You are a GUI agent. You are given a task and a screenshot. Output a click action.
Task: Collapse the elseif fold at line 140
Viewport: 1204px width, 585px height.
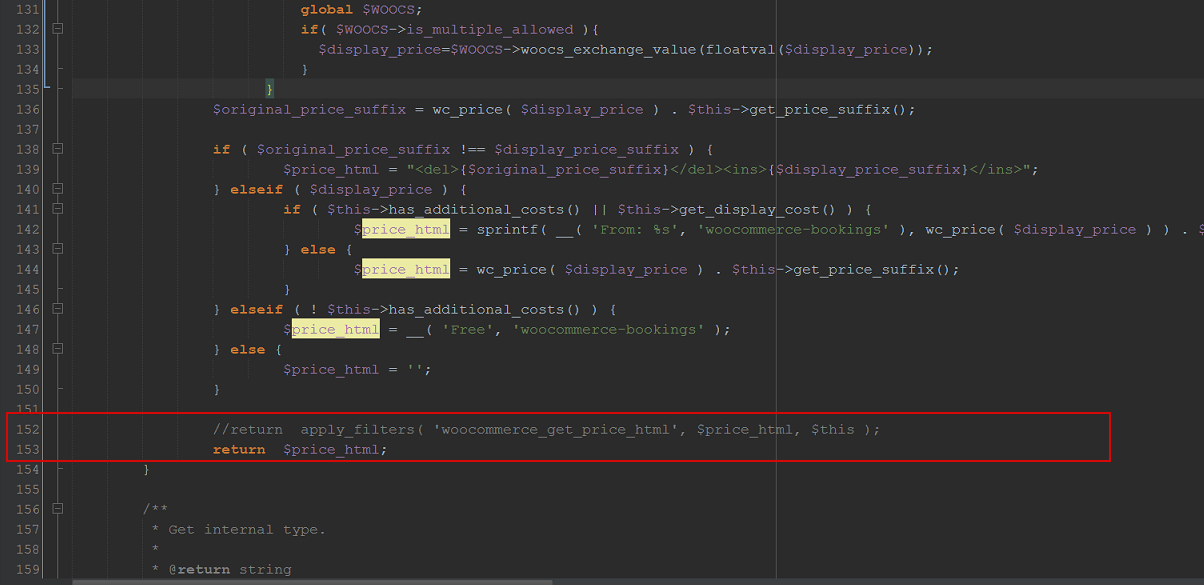(x=57, y=189)
